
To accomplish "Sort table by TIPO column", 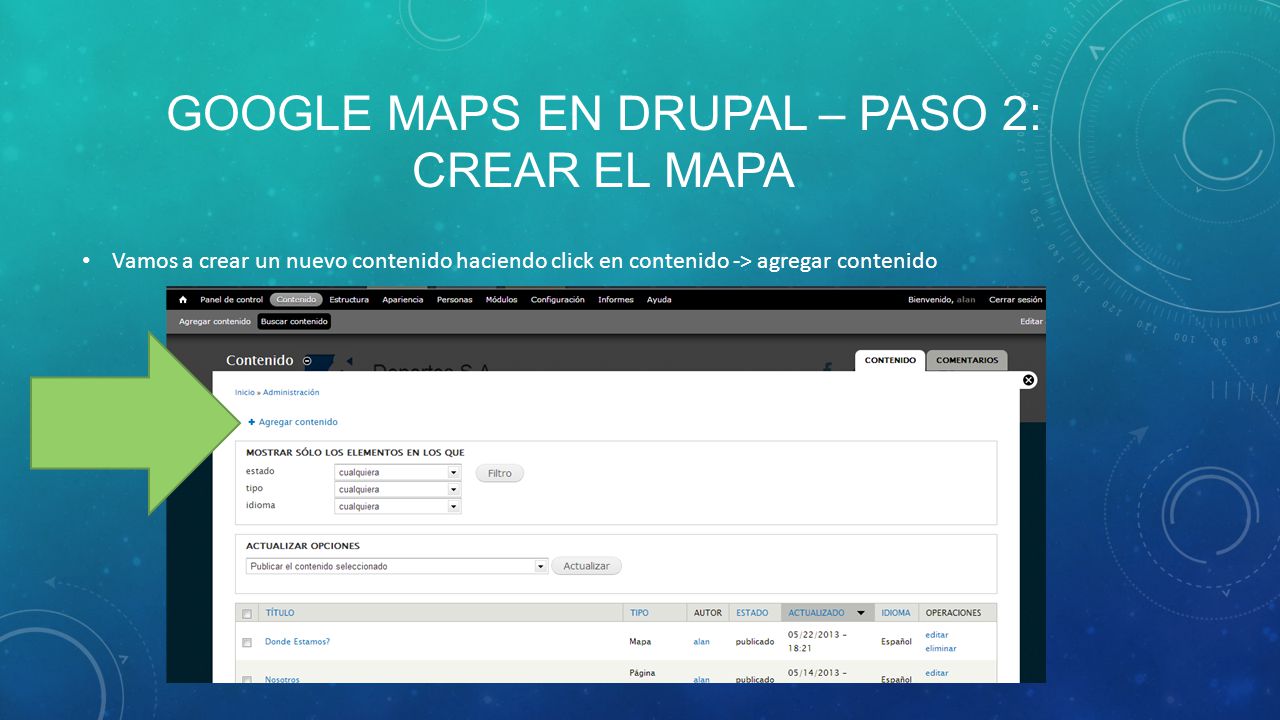I will (x=639, y=613).
